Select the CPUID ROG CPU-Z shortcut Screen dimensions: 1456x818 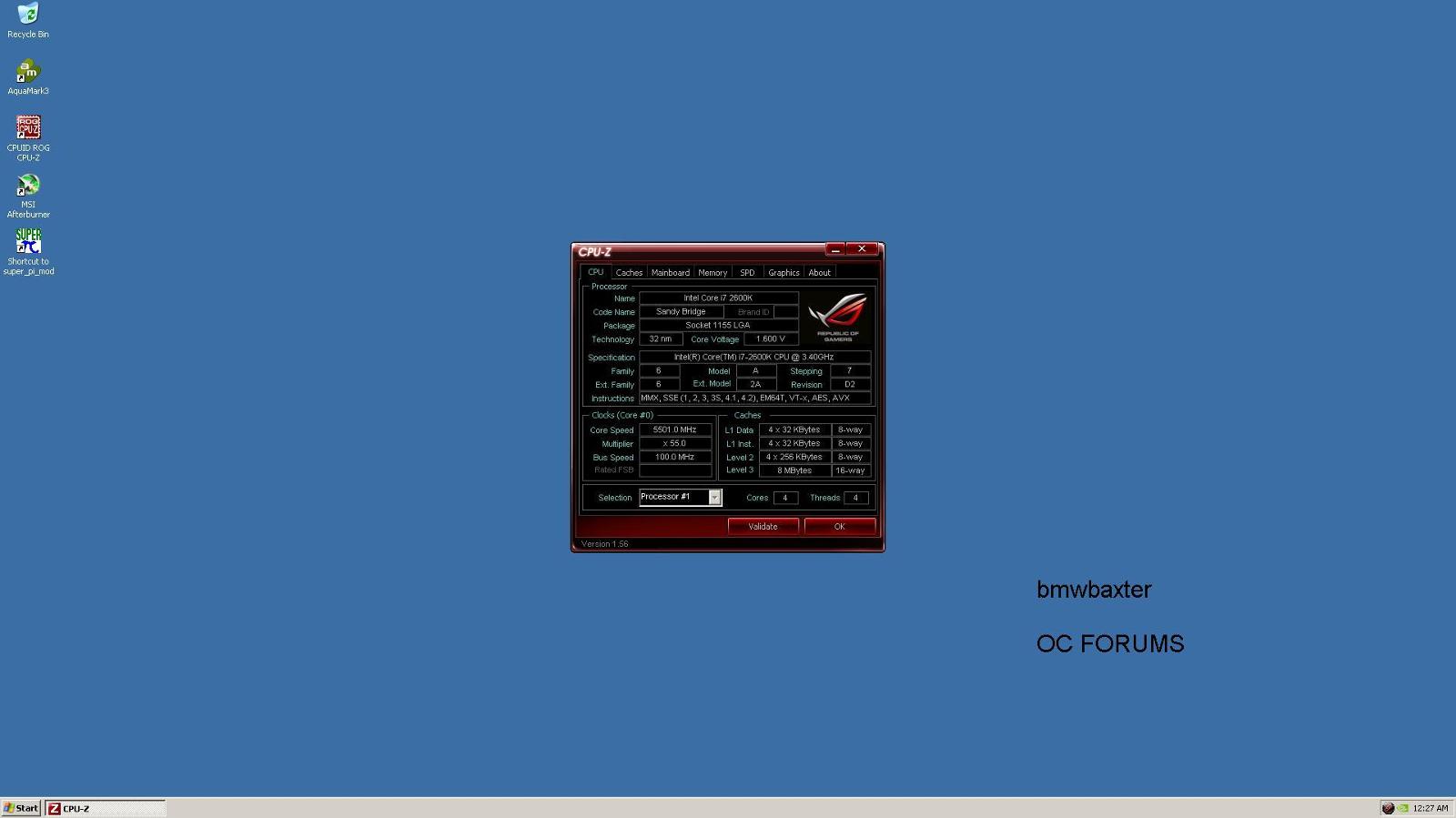pos(28,138)
